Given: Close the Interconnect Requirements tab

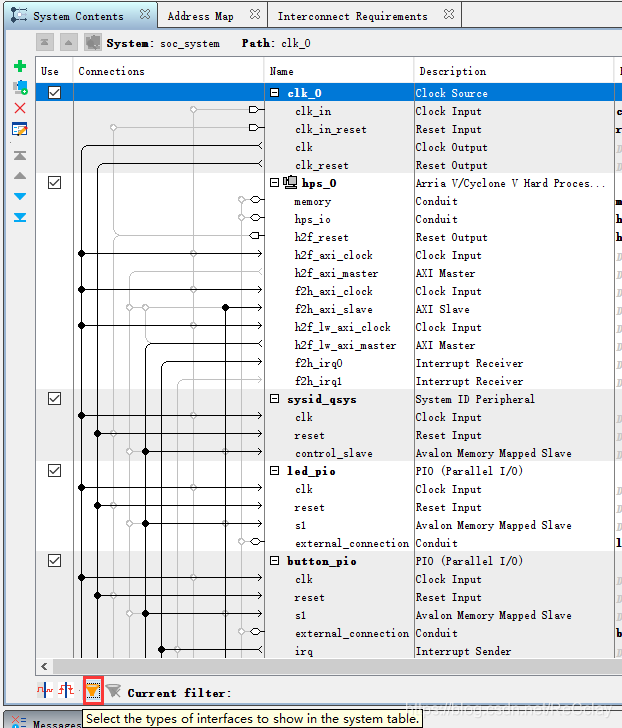Looking at the screenshot, I should tap(448, 14).
